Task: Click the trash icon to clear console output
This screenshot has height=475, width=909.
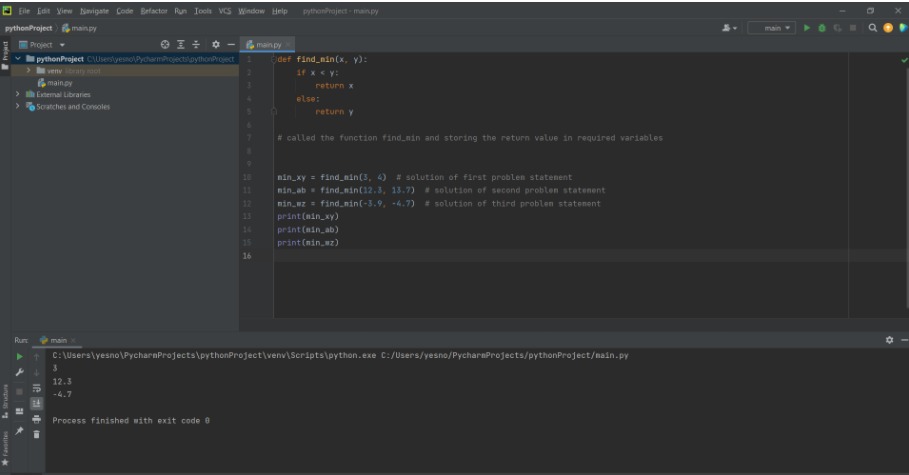Action: click(x=37, y=434)
